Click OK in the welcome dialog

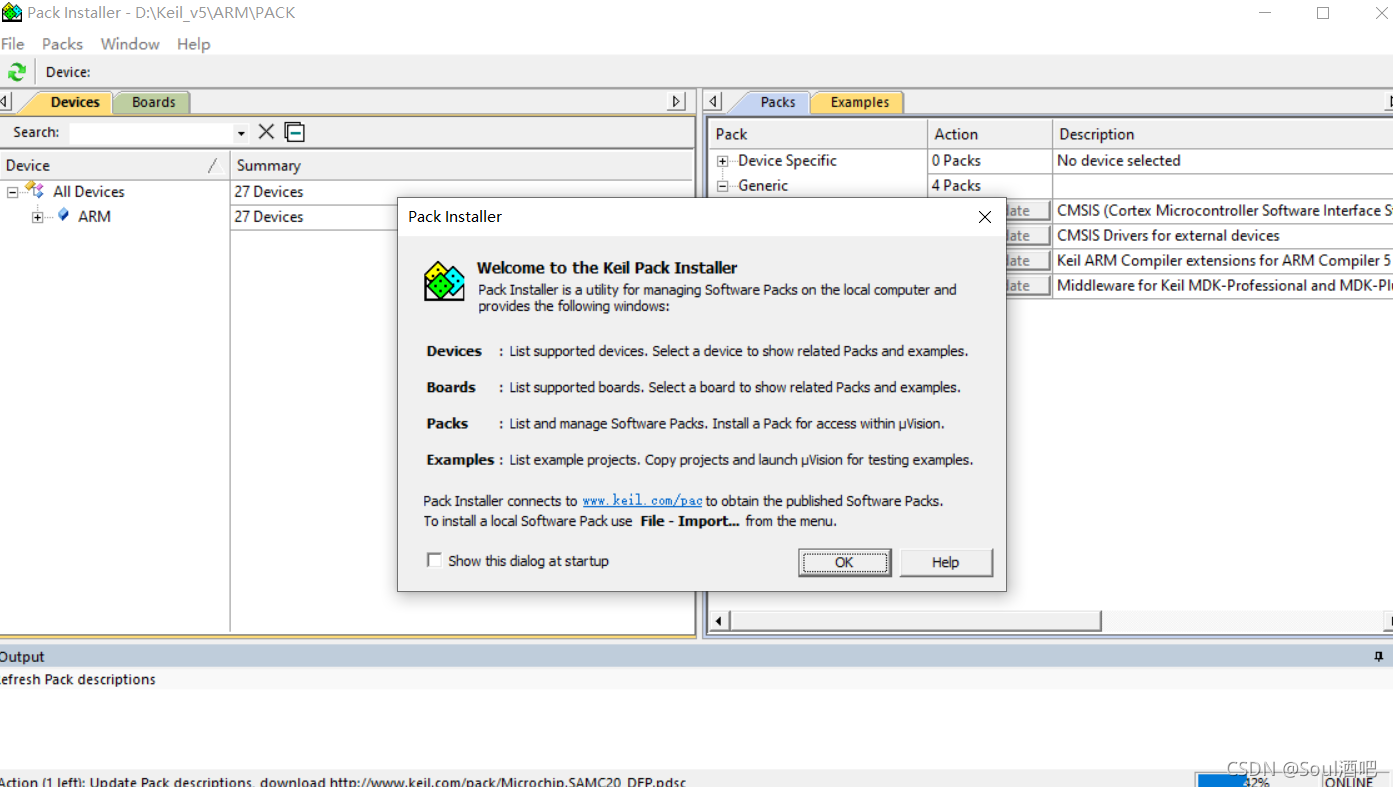tap(844, 562)
